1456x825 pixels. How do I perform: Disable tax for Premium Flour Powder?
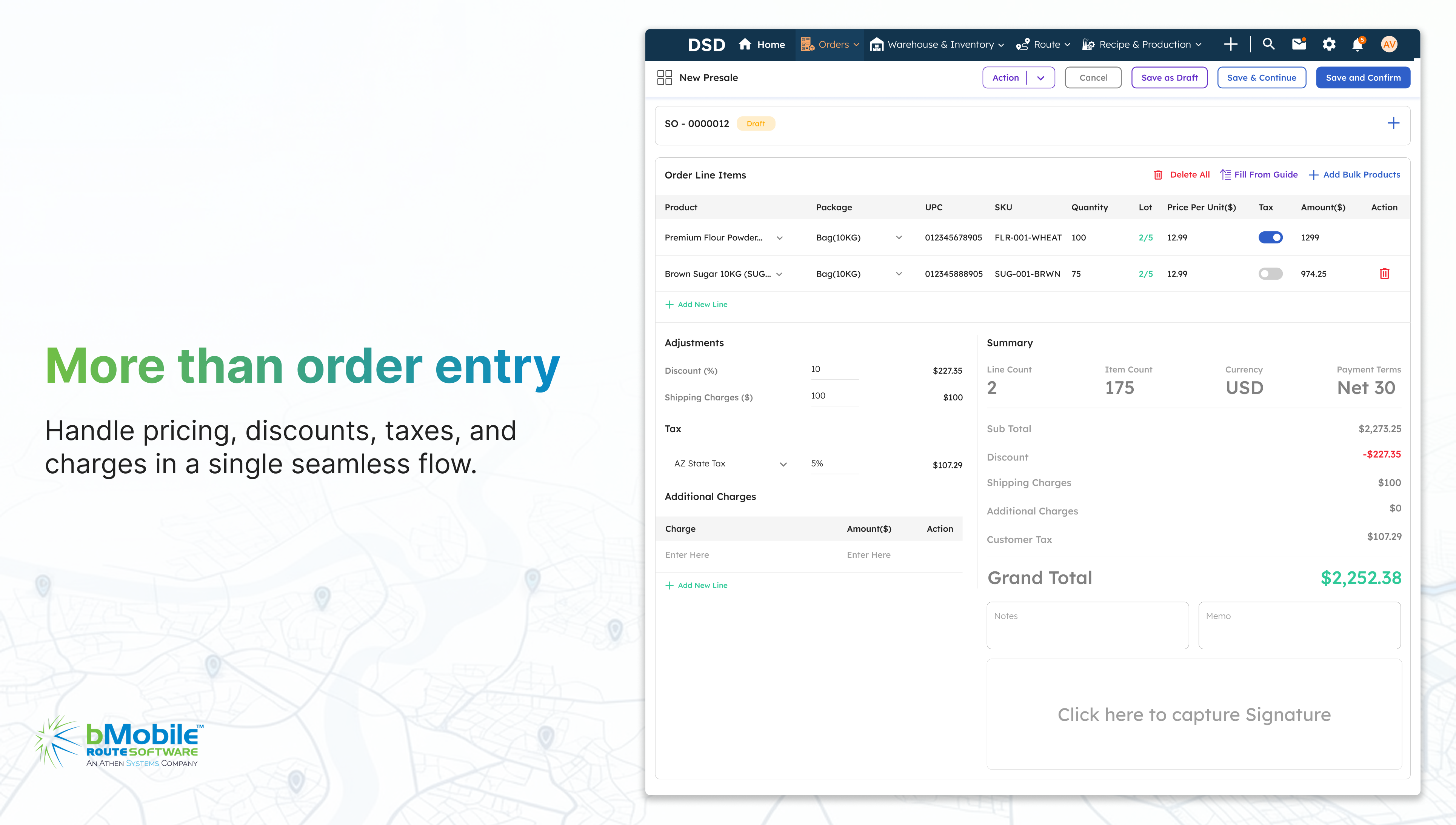click(1270, 237)
